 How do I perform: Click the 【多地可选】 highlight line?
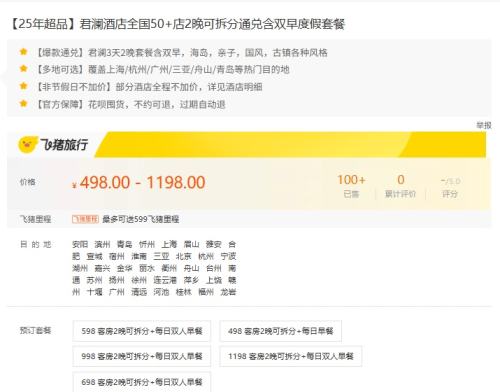pyautogui.click(x=162, y=70)
